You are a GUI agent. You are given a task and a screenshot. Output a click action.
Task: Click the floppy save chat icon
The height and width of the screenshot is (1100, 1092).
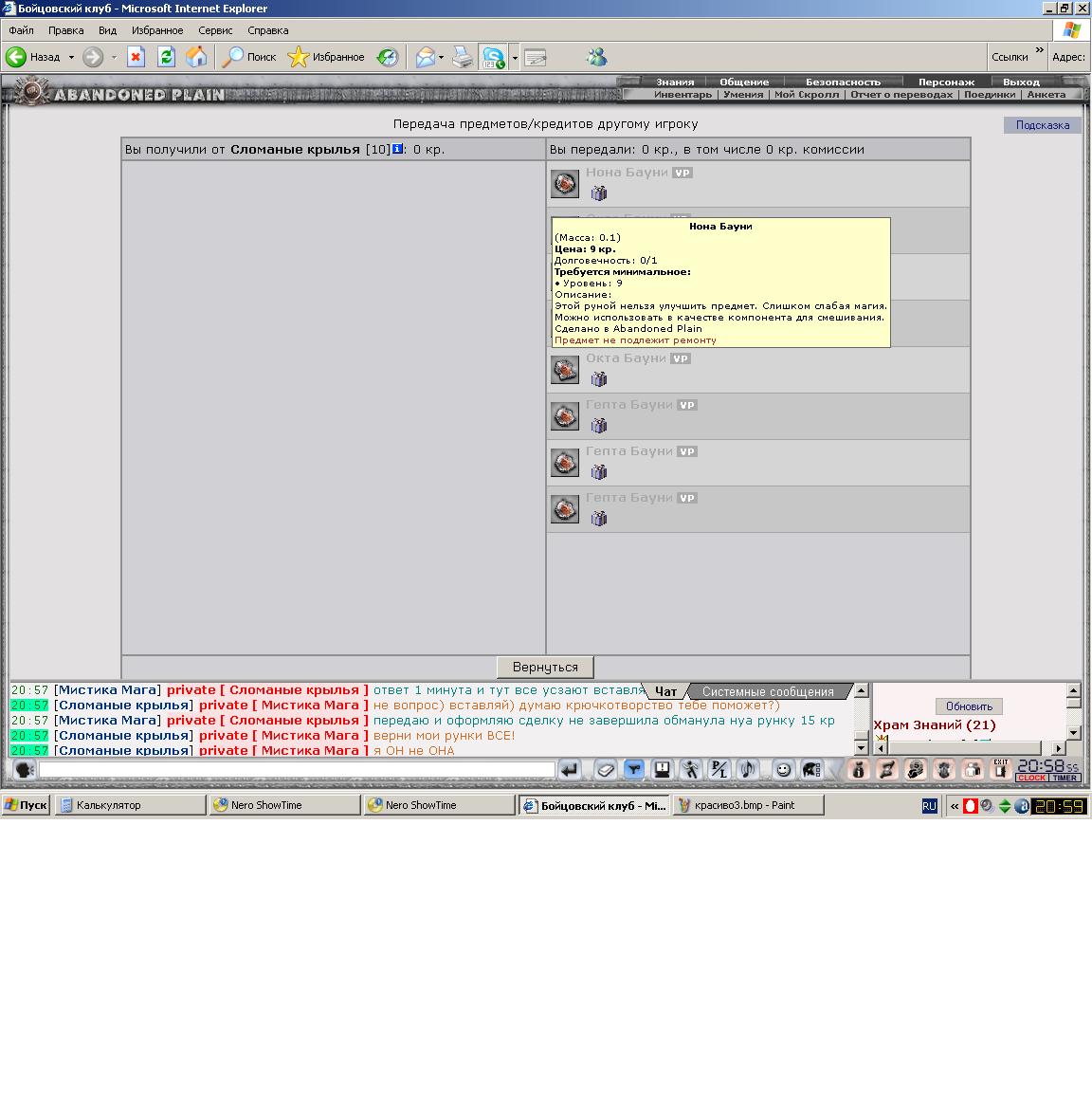pos(662,770)
